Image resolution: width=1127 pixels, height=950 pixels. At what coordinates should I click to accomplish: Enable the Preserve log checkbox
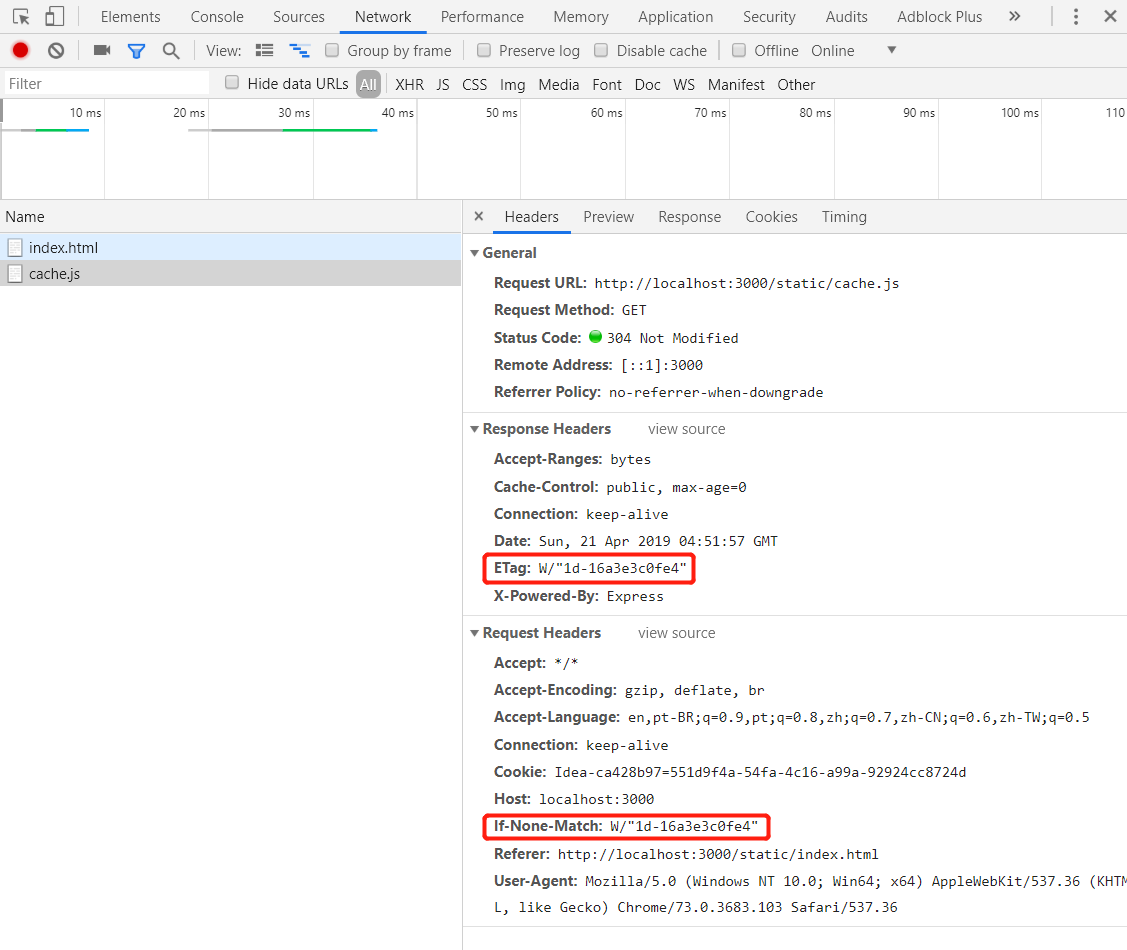pos(484,50)
